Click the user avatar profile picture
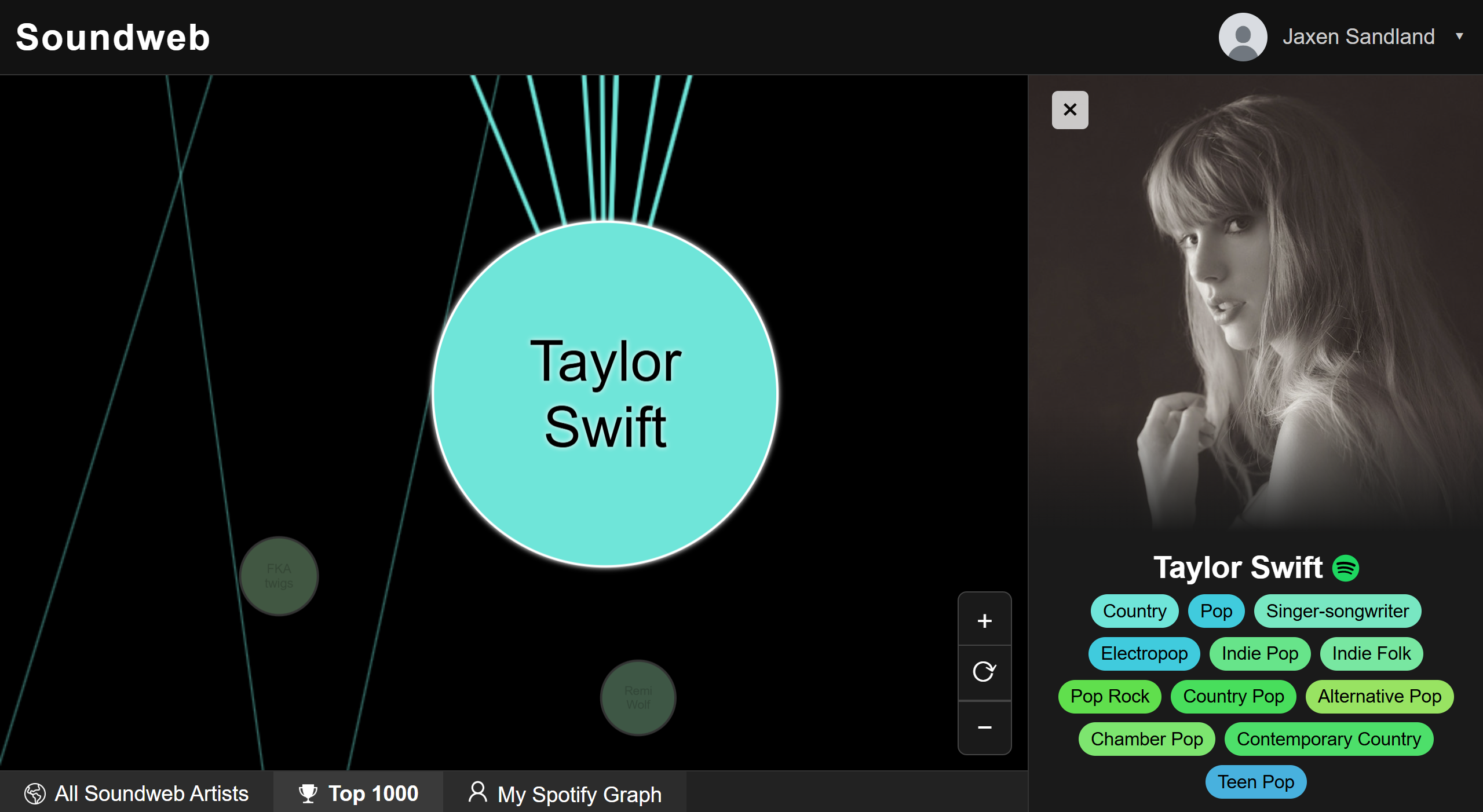This screenshot has width=1483, height=812. pyautogui.click(x=1242, y=36)
